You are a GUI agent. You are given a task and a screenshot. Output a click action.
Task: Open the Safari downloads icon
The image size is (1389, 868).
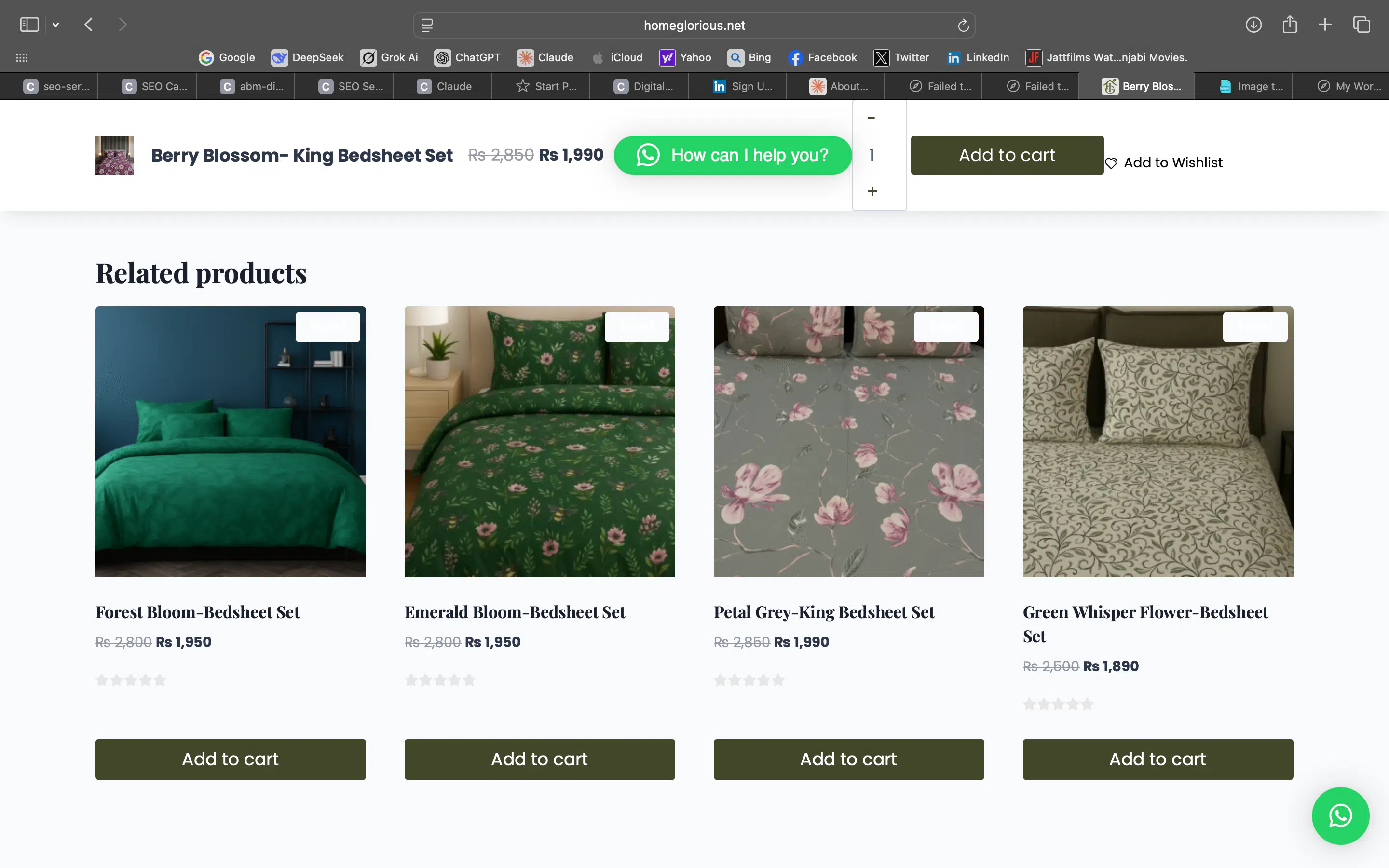(1253, 25)
